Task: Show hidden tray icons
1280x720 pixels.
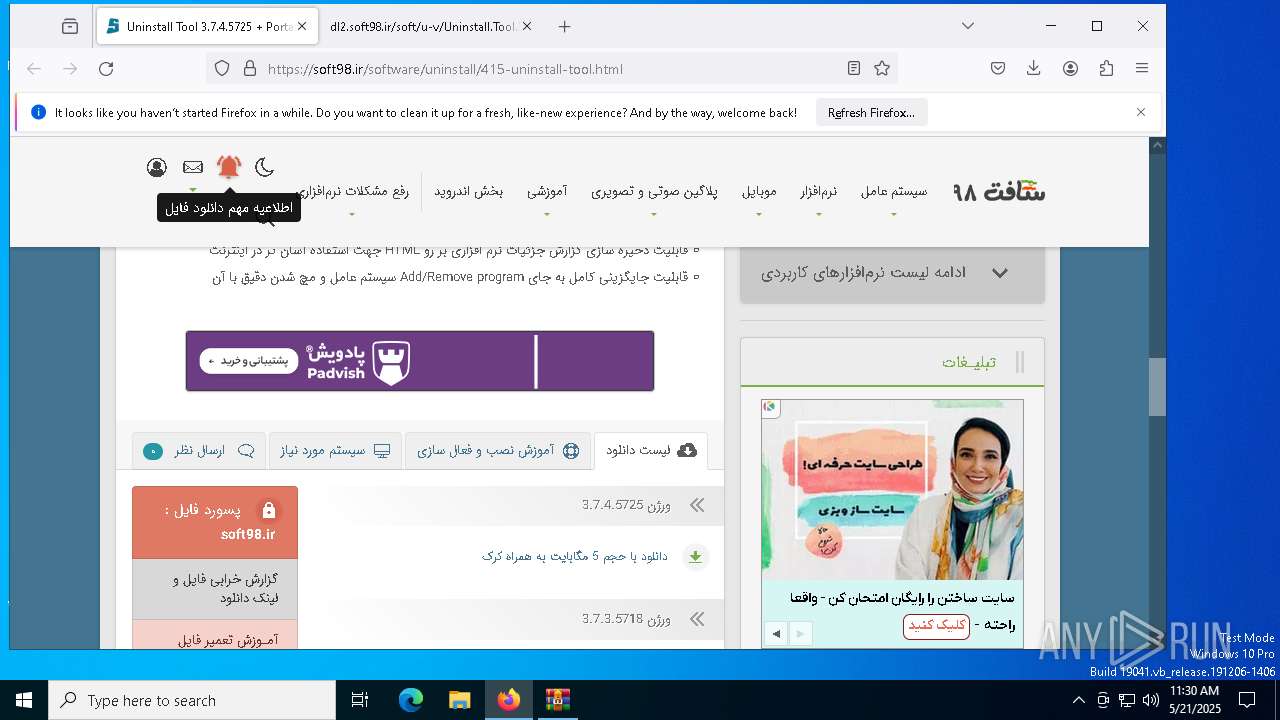Action: [1078, 700]
